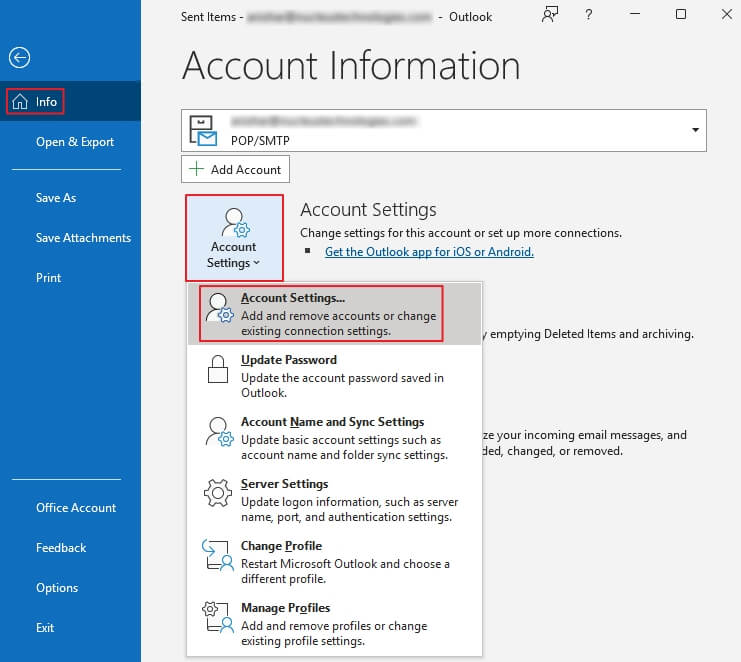The image size is (741, 662).
Task: Open the Account Settings dropdown button
Action: [234, 238]
